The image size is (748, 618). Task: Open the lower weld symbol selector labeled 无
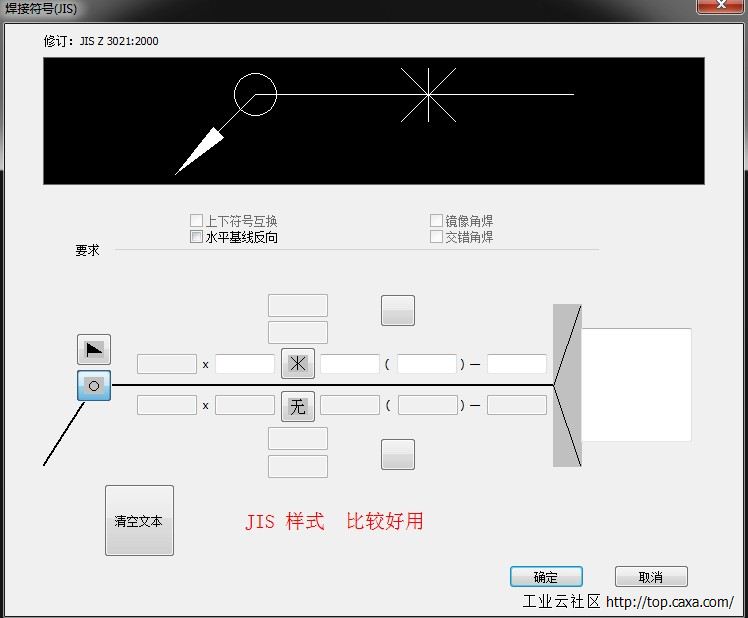[x=298, y=407]
